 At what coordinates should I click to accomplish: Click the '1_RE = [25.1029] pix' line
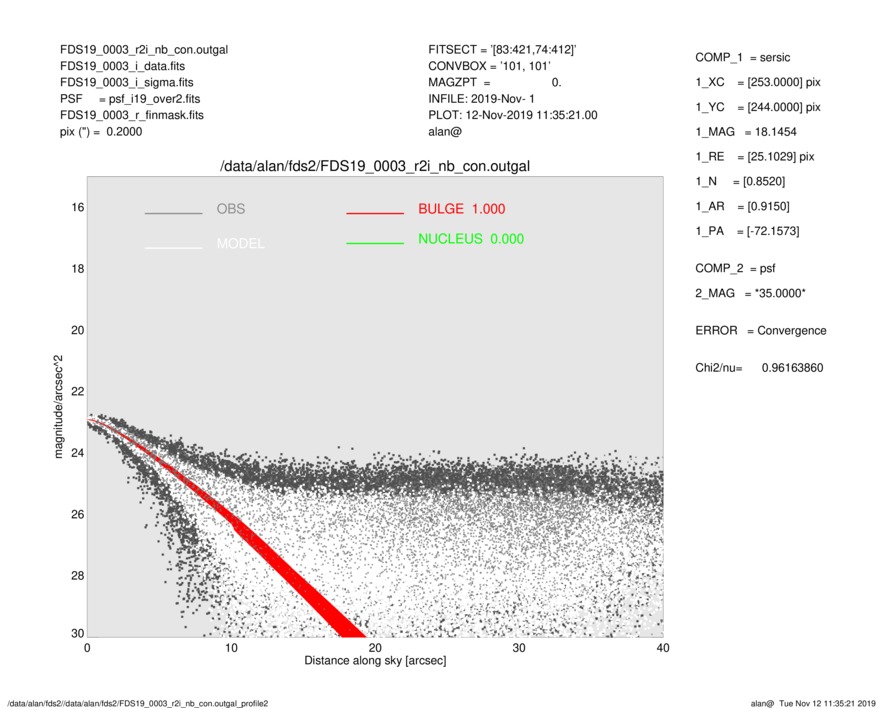755,157
